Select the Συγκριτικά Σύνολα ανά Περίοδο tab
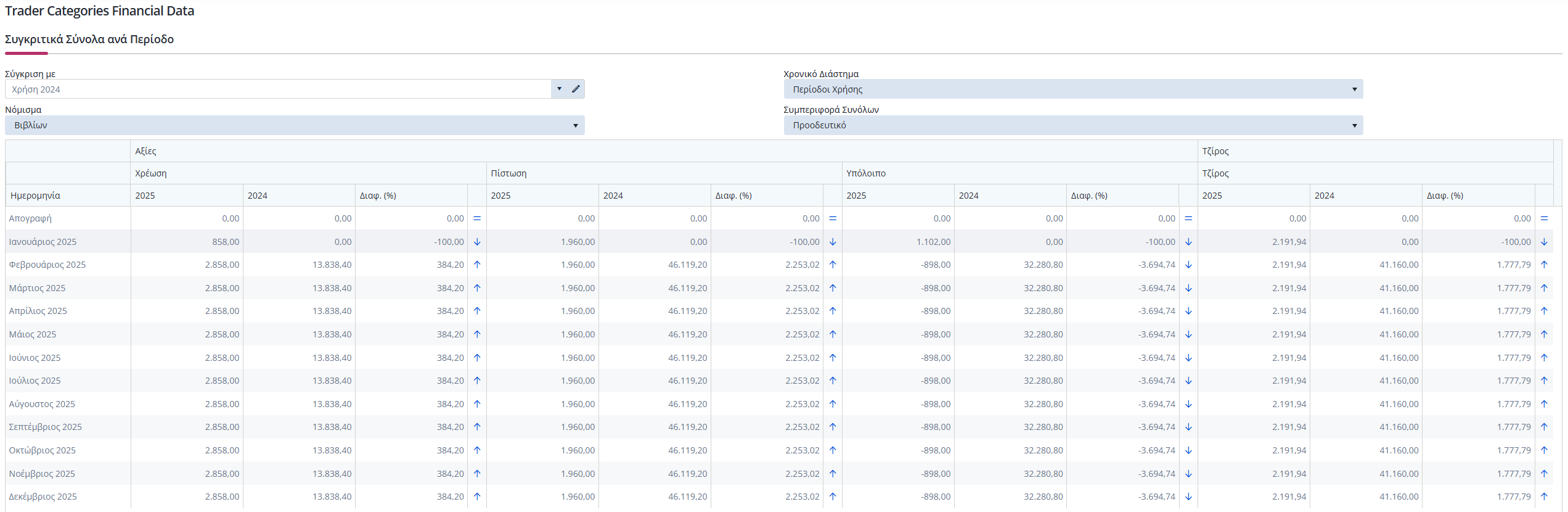The height and width of the screenshot is (512, 1568). coord(89,39)
